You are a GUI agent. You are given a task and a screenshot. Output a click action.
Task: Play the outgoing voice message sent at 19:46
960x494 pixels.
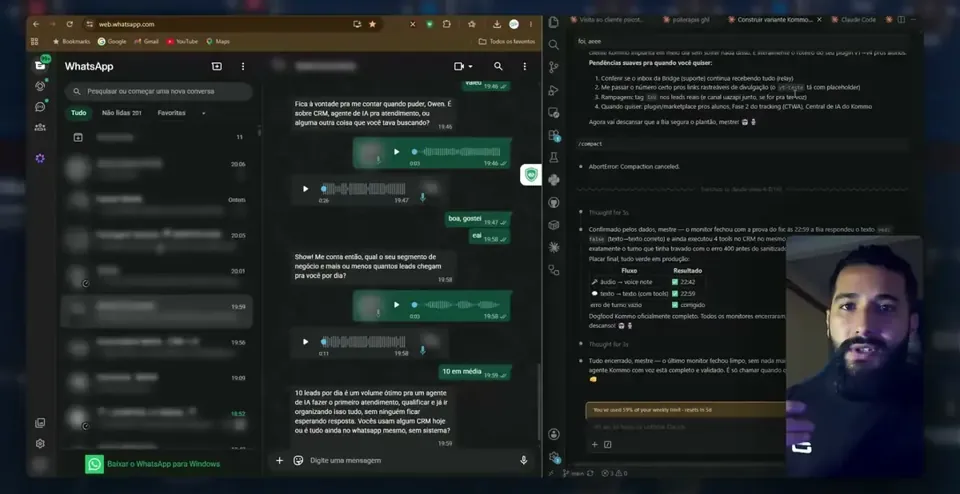(x=396, y=152)
